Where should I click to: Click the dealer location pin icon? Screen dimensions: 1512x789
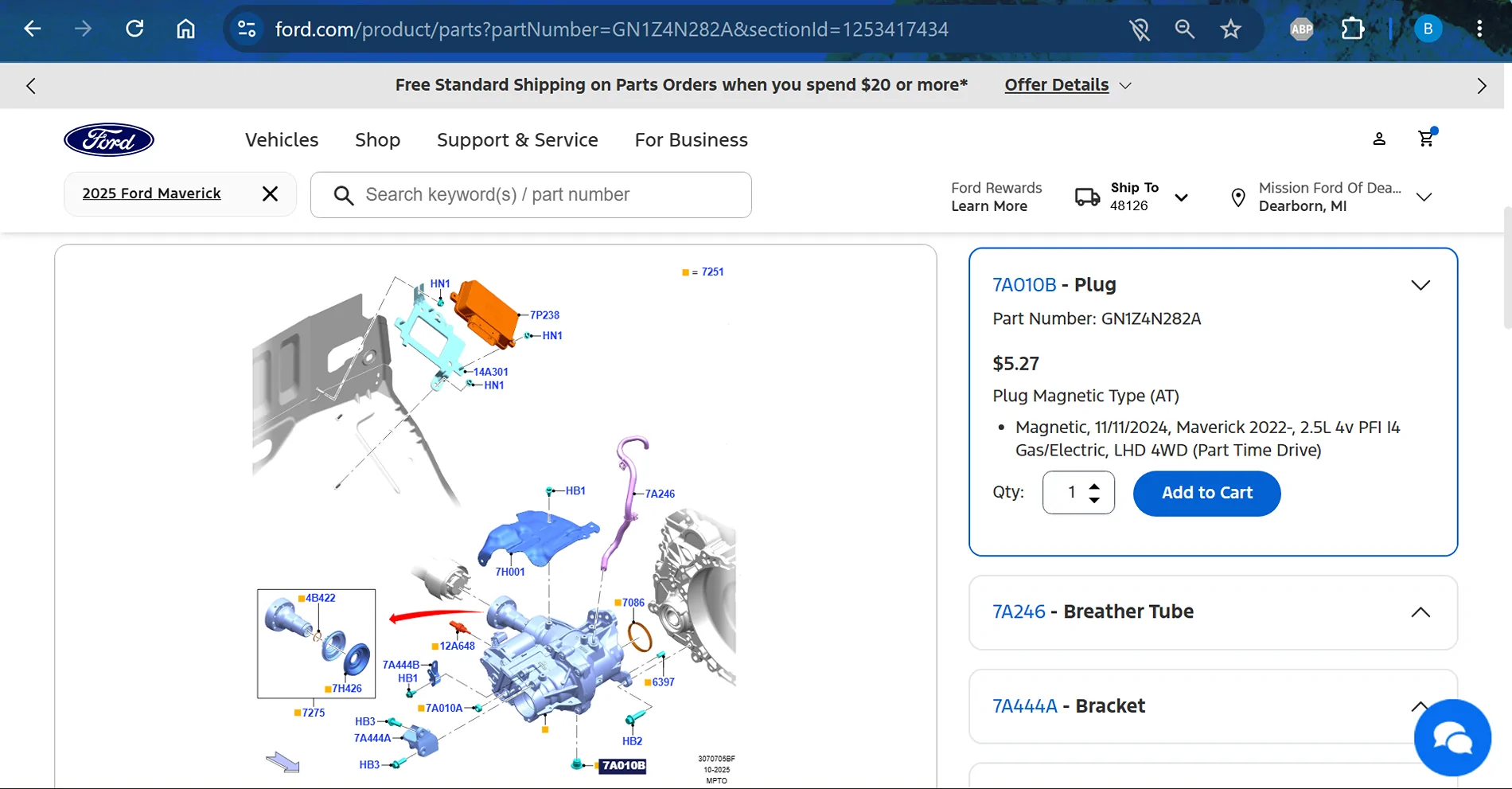1238,197
